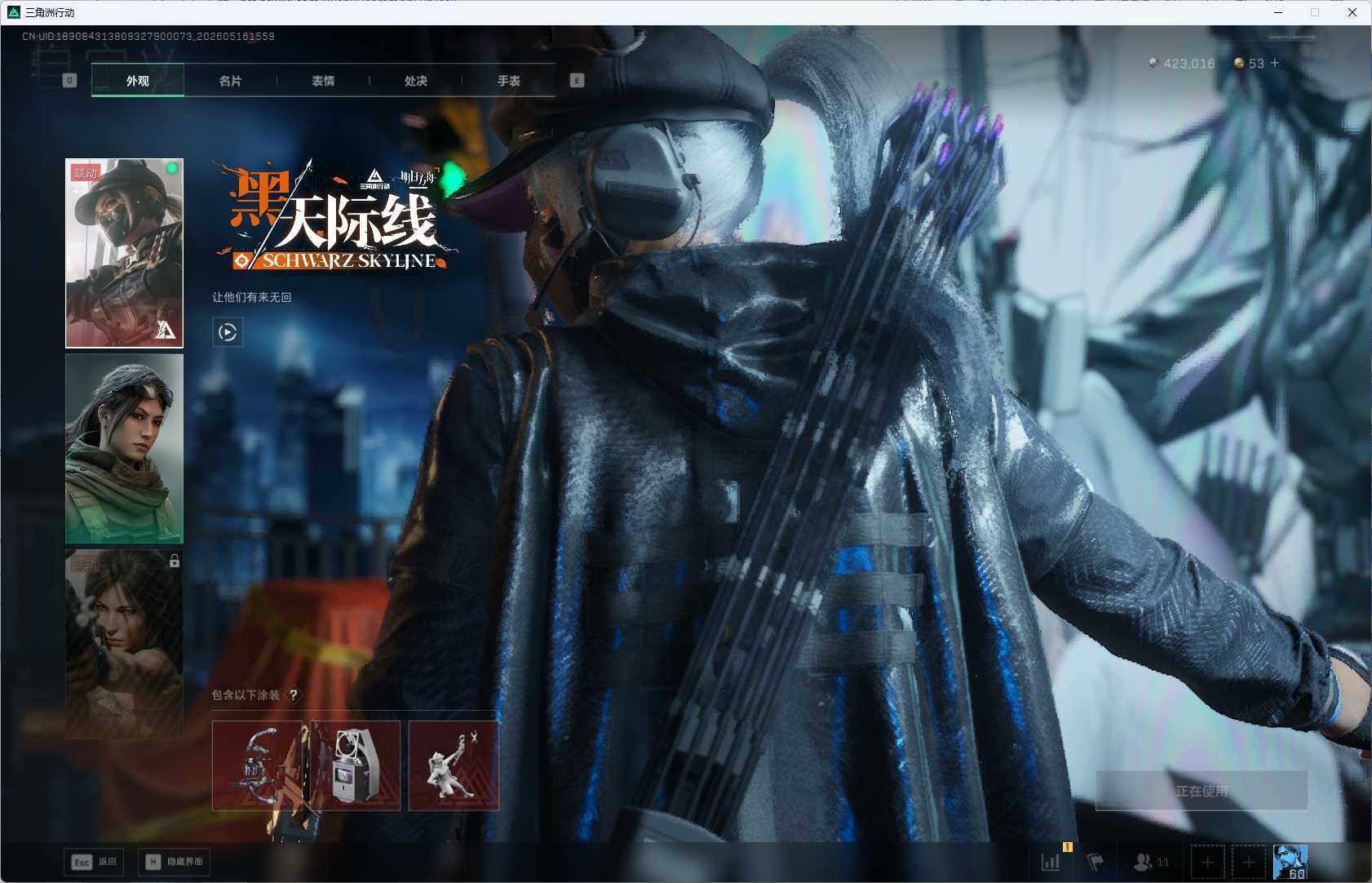Click the gold coin icon beside 53
The image size is (1372, 883).
1239,63
